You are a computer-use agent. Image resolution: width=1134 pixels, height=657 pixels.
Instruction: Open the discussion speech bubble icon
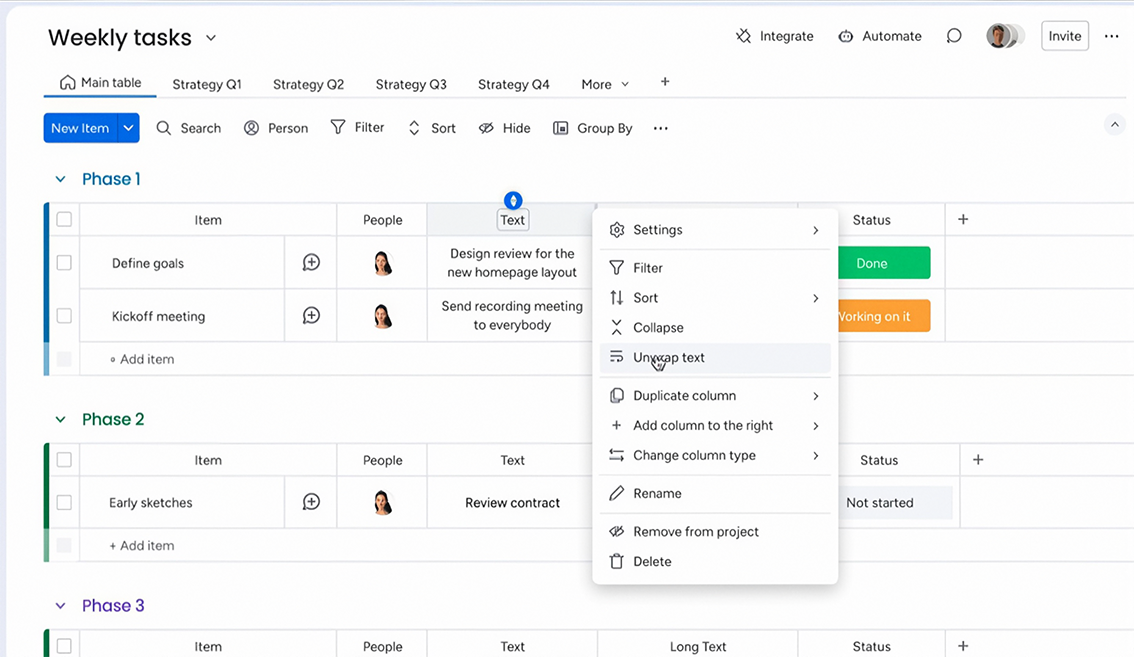pos(954,36)
